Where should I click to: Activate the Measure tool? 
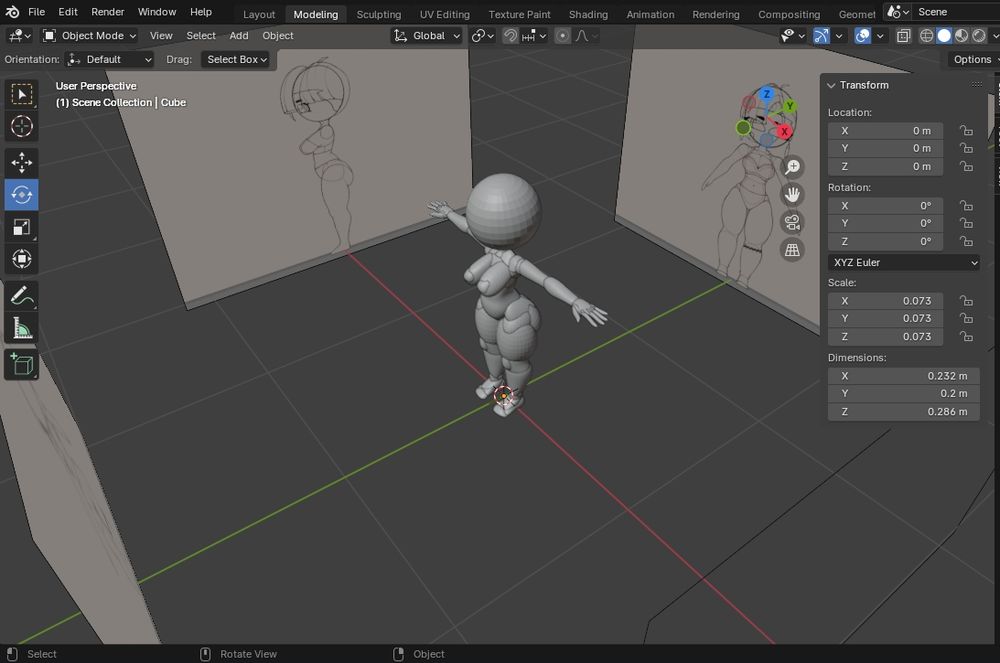pos(22,328)
